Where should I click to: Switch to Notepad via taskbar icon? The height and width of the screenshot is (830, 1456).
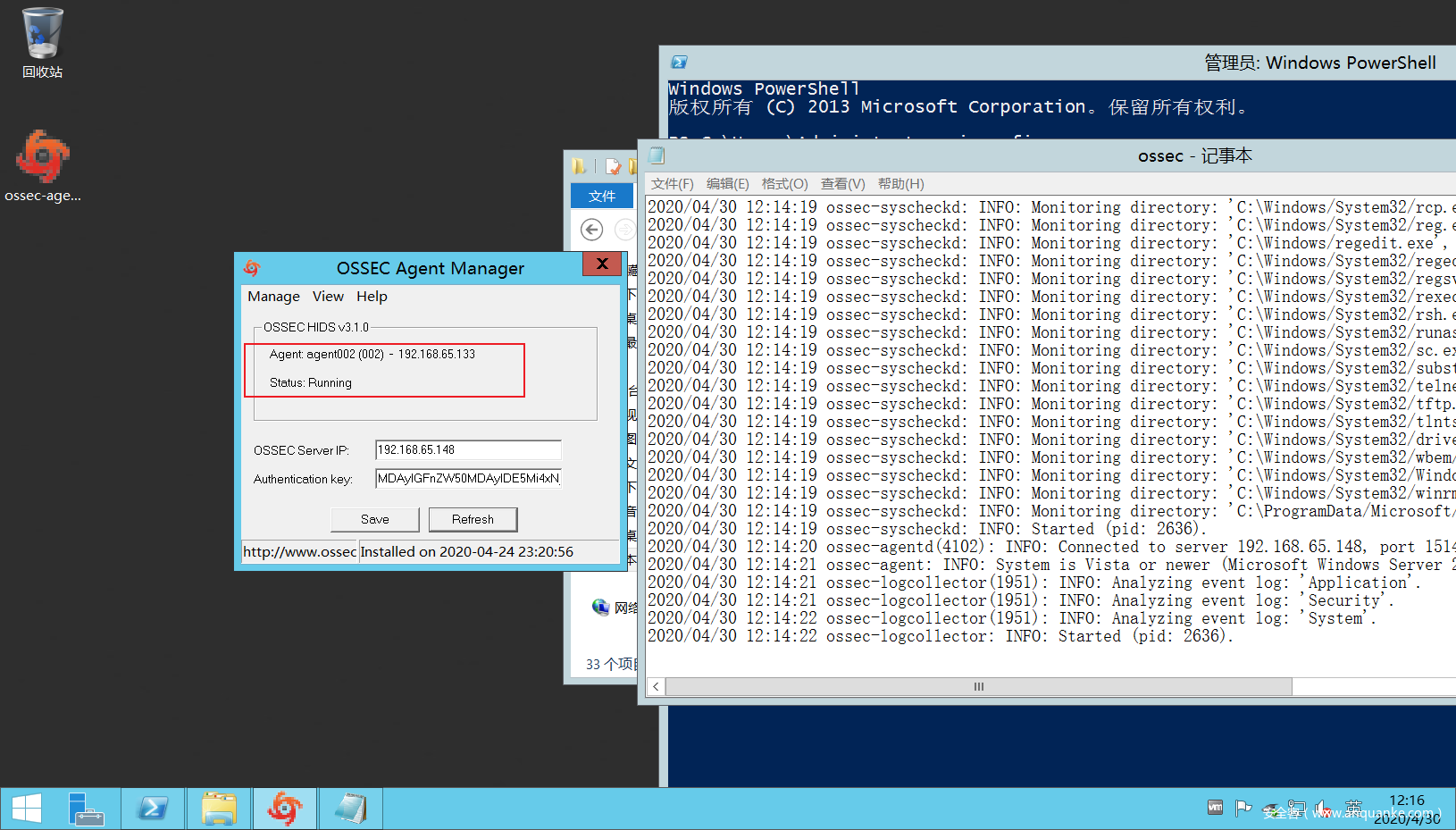tap(351, 809)
